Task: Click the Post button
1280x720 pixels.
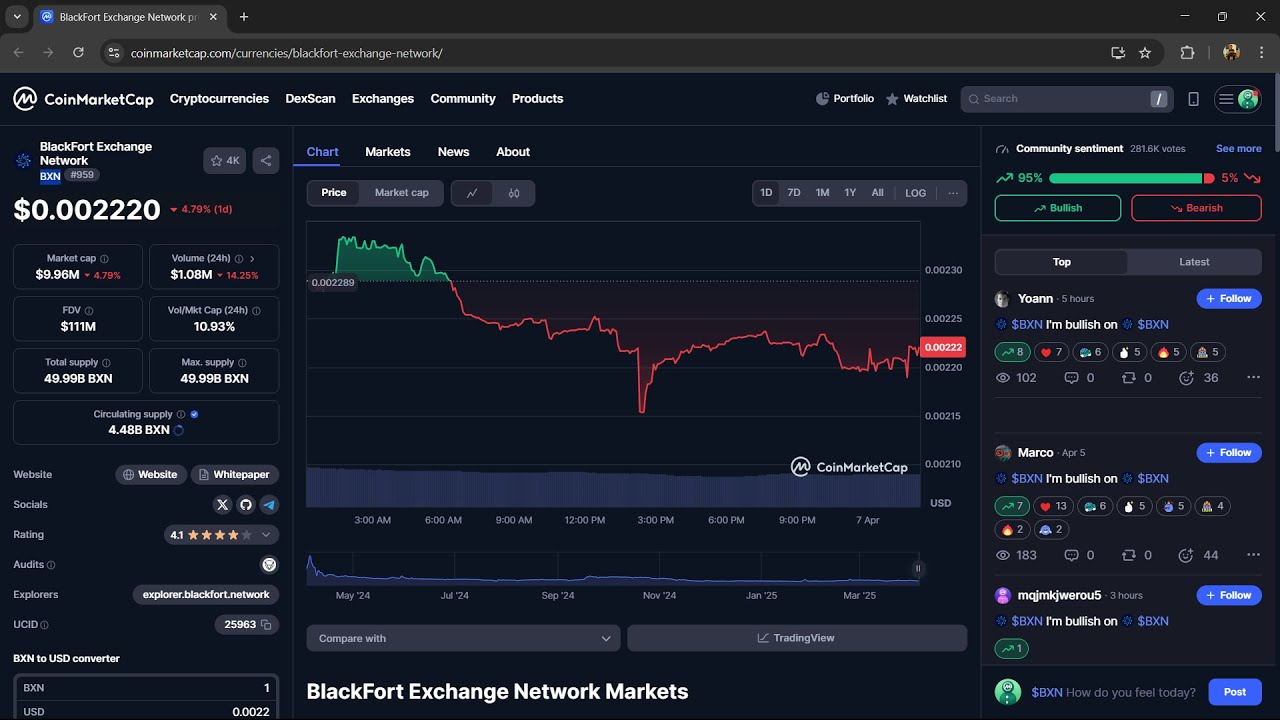Action: point(1235,692)
